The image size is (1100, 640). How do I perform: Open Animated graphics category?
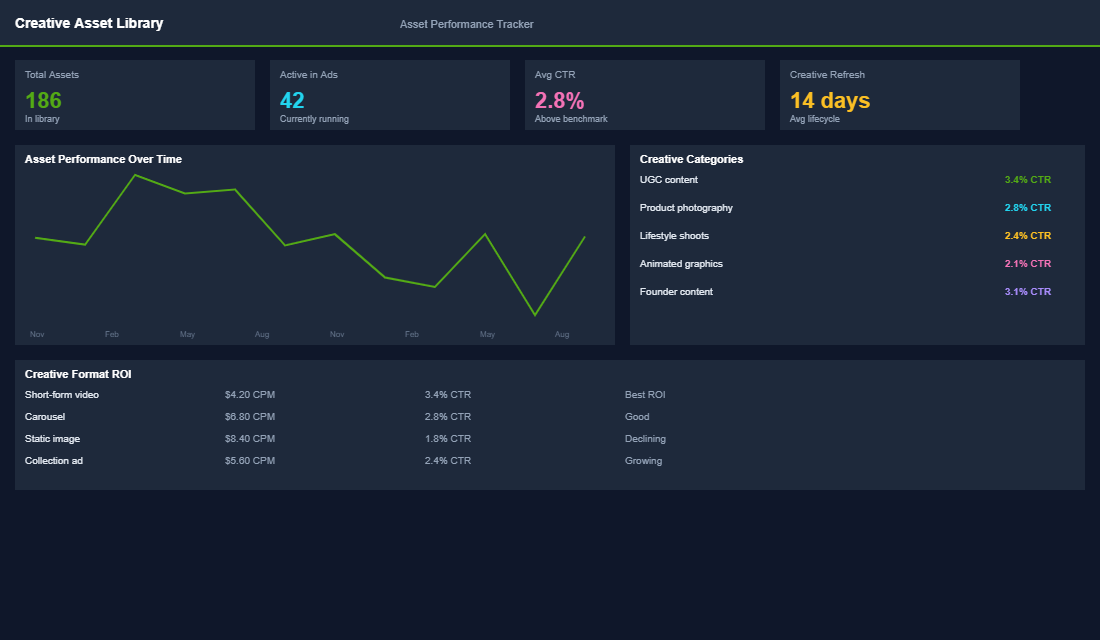point(681,264)
